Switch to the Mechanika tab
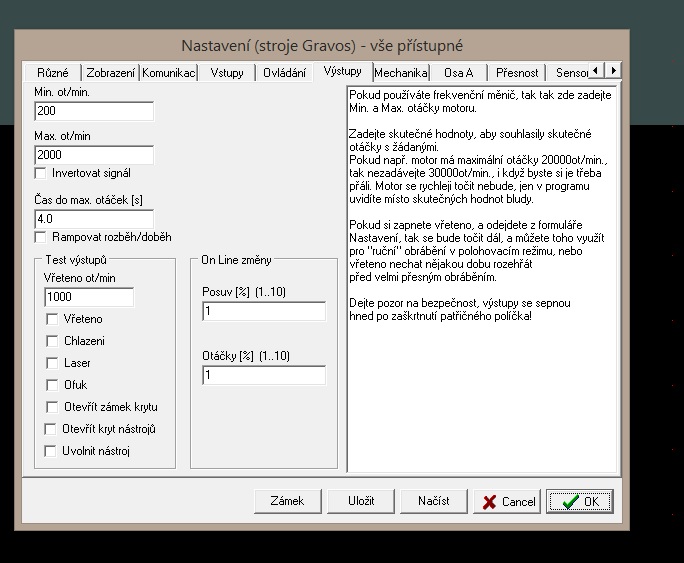The height and width of the screenshot is (563, 684). (401, 73)
